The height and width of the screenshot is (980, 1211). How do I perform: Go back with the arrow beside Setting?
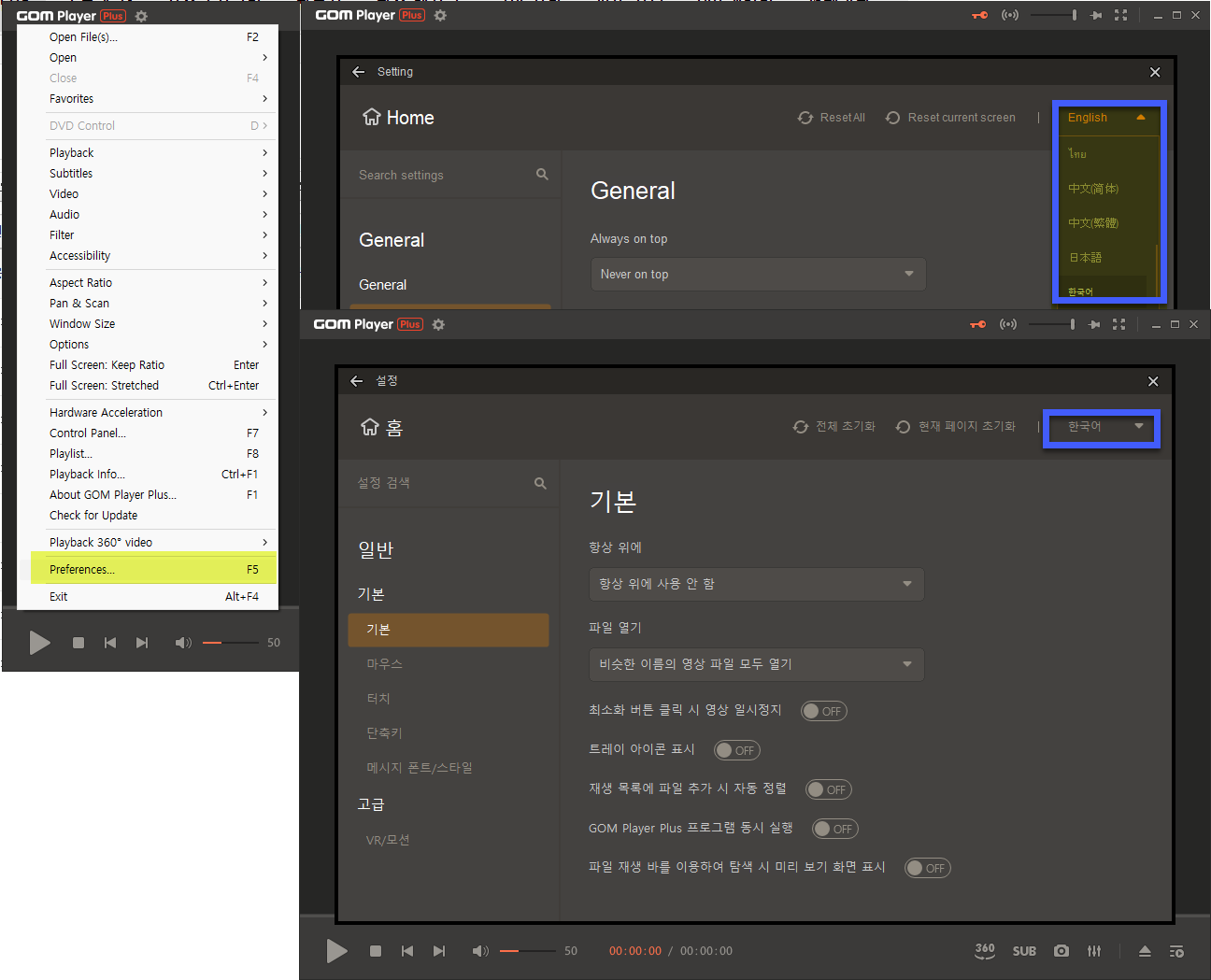coord(359,72)
